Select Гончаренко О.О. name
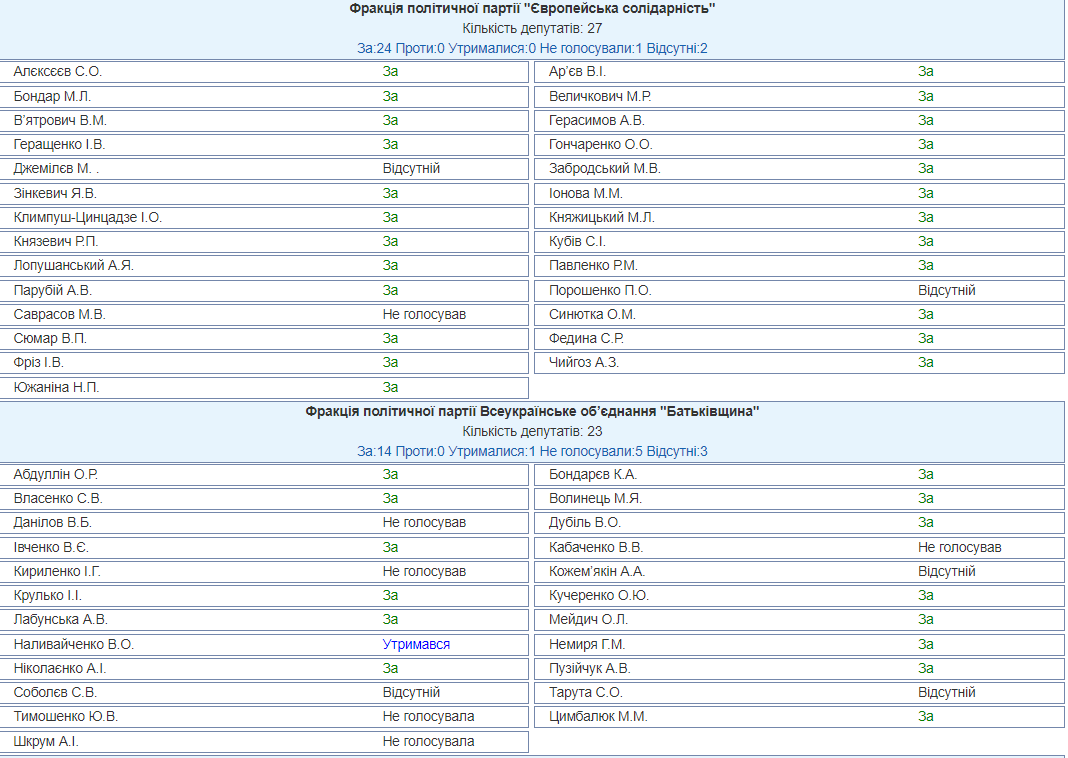This screenshot has width=1068, height=758. (601, 144)
